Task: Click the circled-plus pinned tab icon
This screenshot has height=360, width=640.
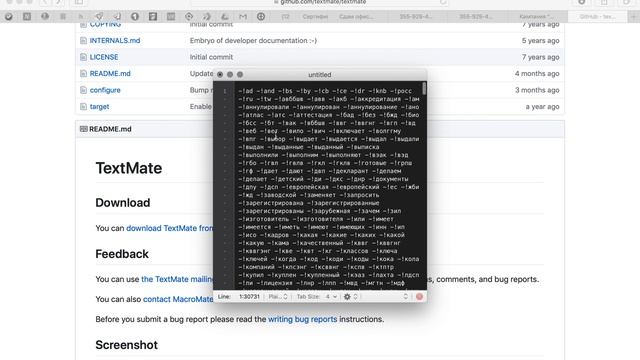Action: click(261, 17)
